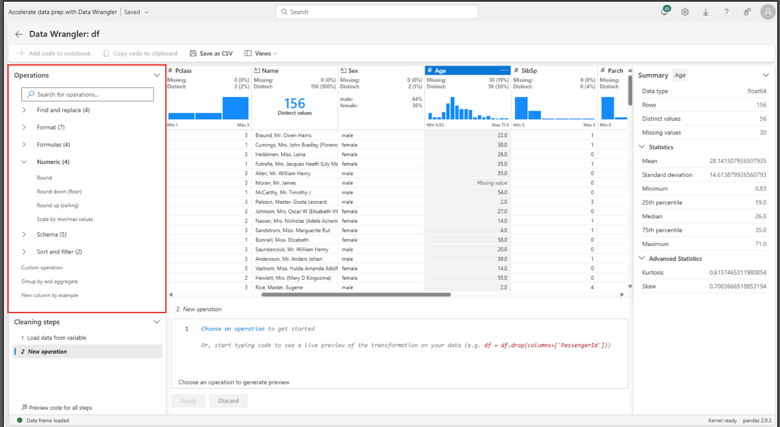Click the share feedback icon in the header

pyautogui.click(x=747, y=12)
